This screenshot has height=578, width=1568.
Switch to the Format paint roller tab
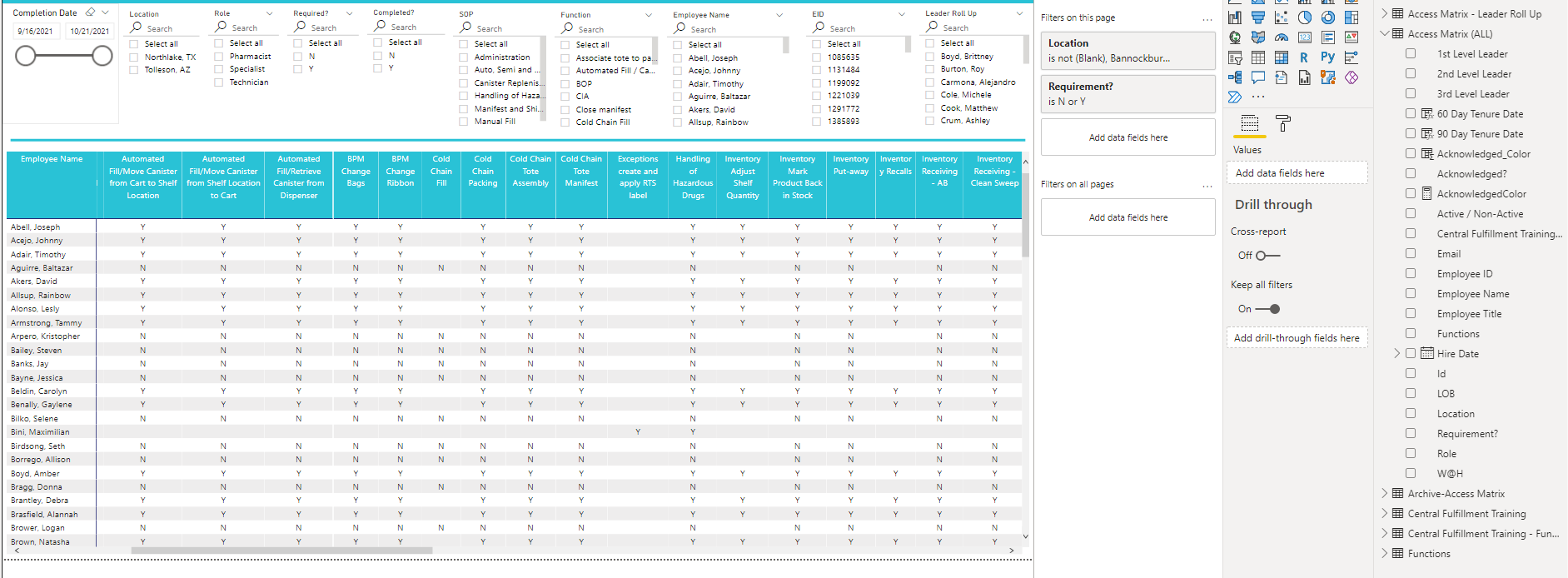[x=1283, y=123]
